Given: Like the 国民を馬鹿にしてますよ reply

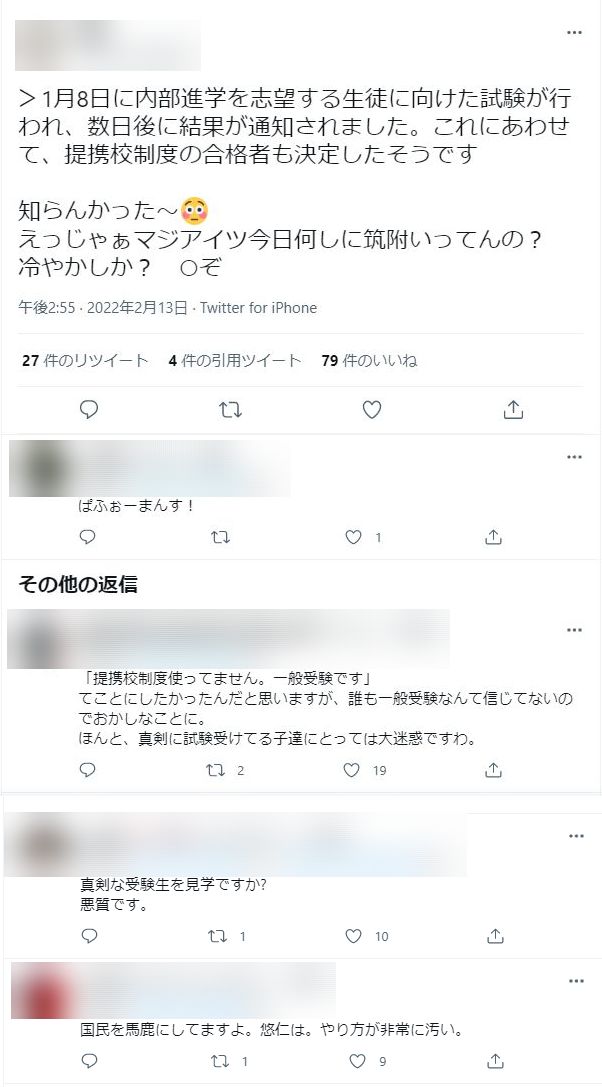Looking at the screenshot, I should coord(356,1061).
